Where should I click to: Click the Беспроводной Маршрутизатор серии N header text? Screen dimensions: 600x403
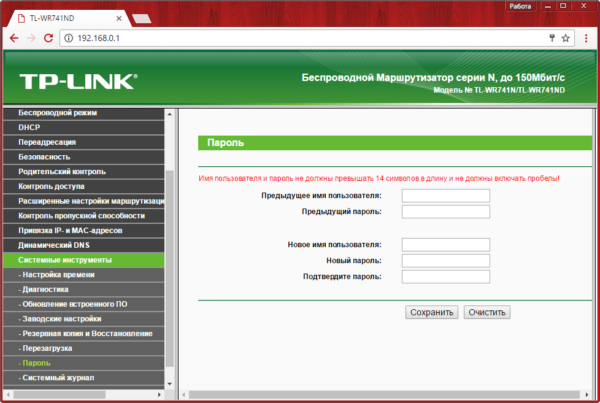pos(433,78)
